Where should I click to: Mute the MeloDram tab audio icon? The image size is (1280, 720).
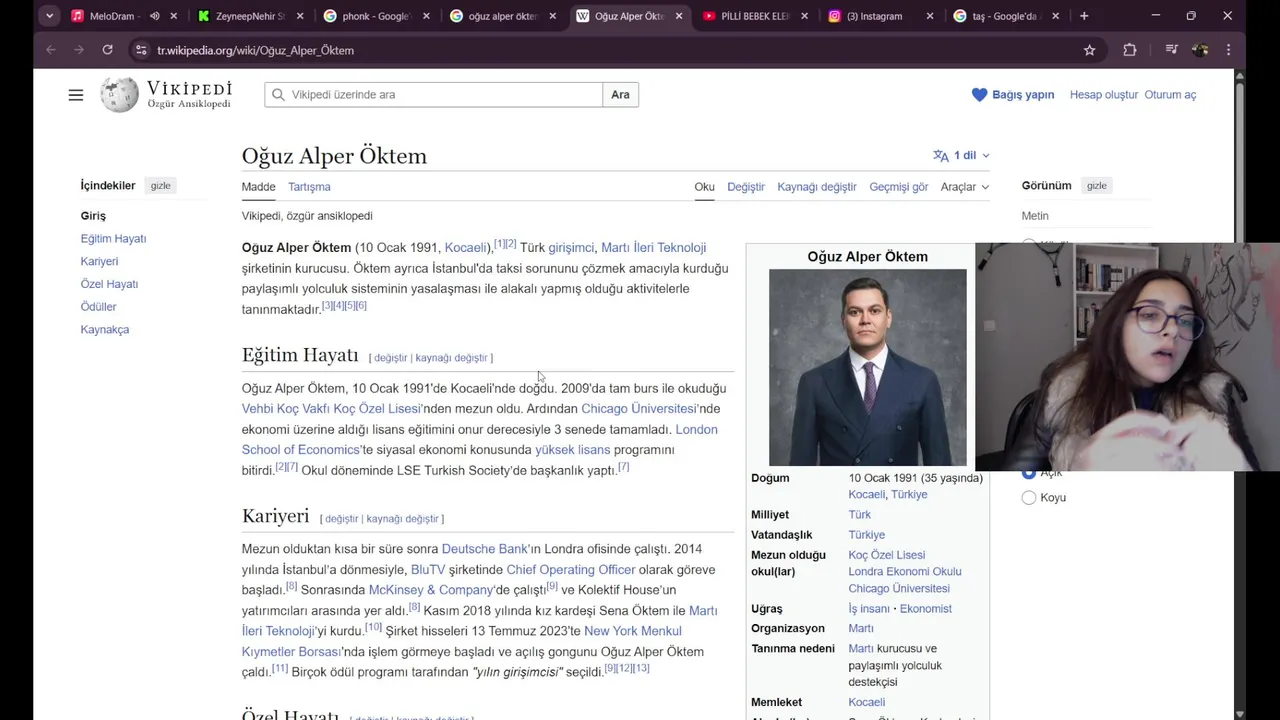click(x=155, y=16)
